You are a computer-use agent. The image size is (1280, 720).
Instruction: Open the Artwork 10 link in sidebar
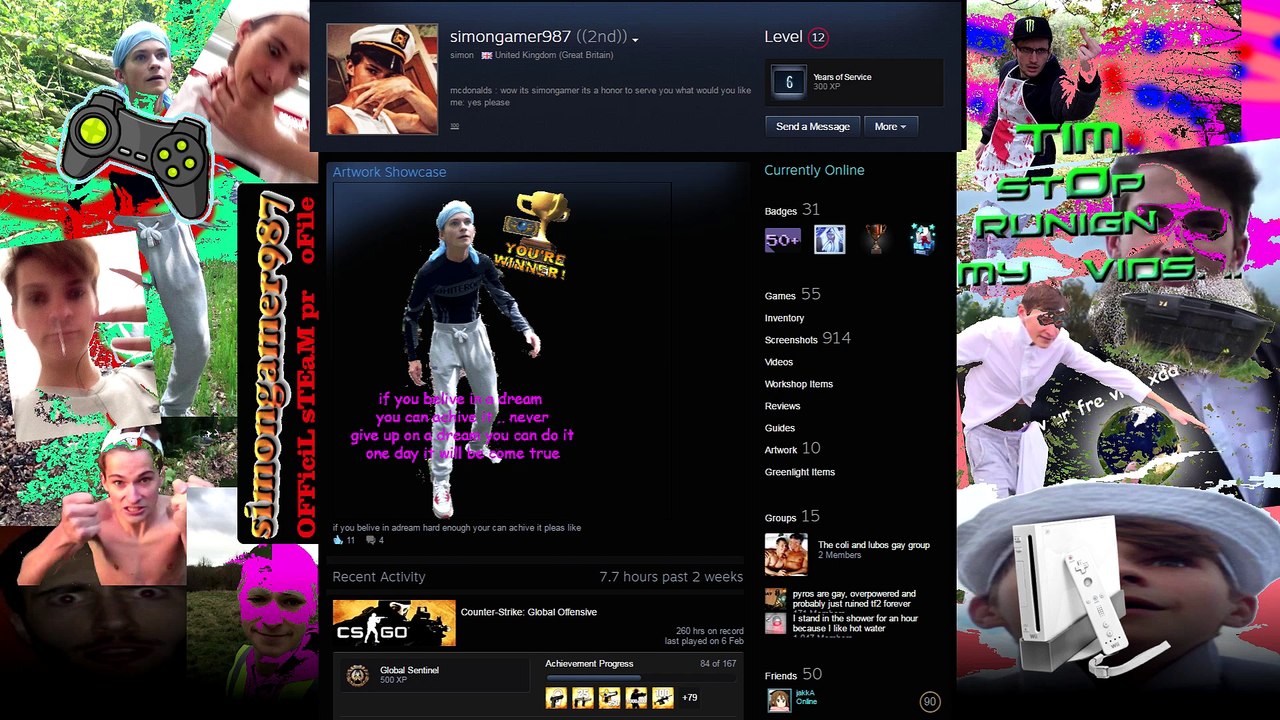click(792, 449)
